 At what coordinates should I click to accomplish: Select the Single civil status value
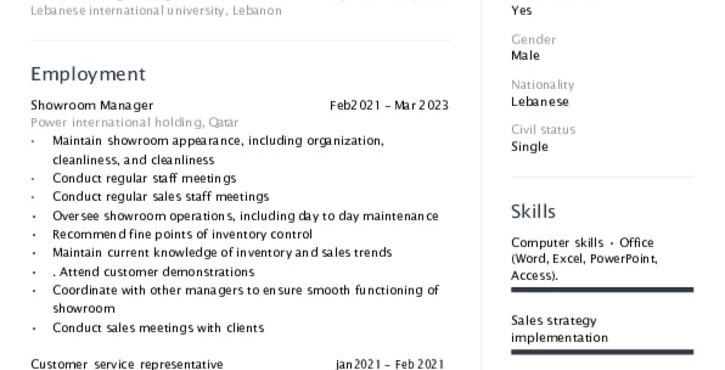(x=529, y=147)
